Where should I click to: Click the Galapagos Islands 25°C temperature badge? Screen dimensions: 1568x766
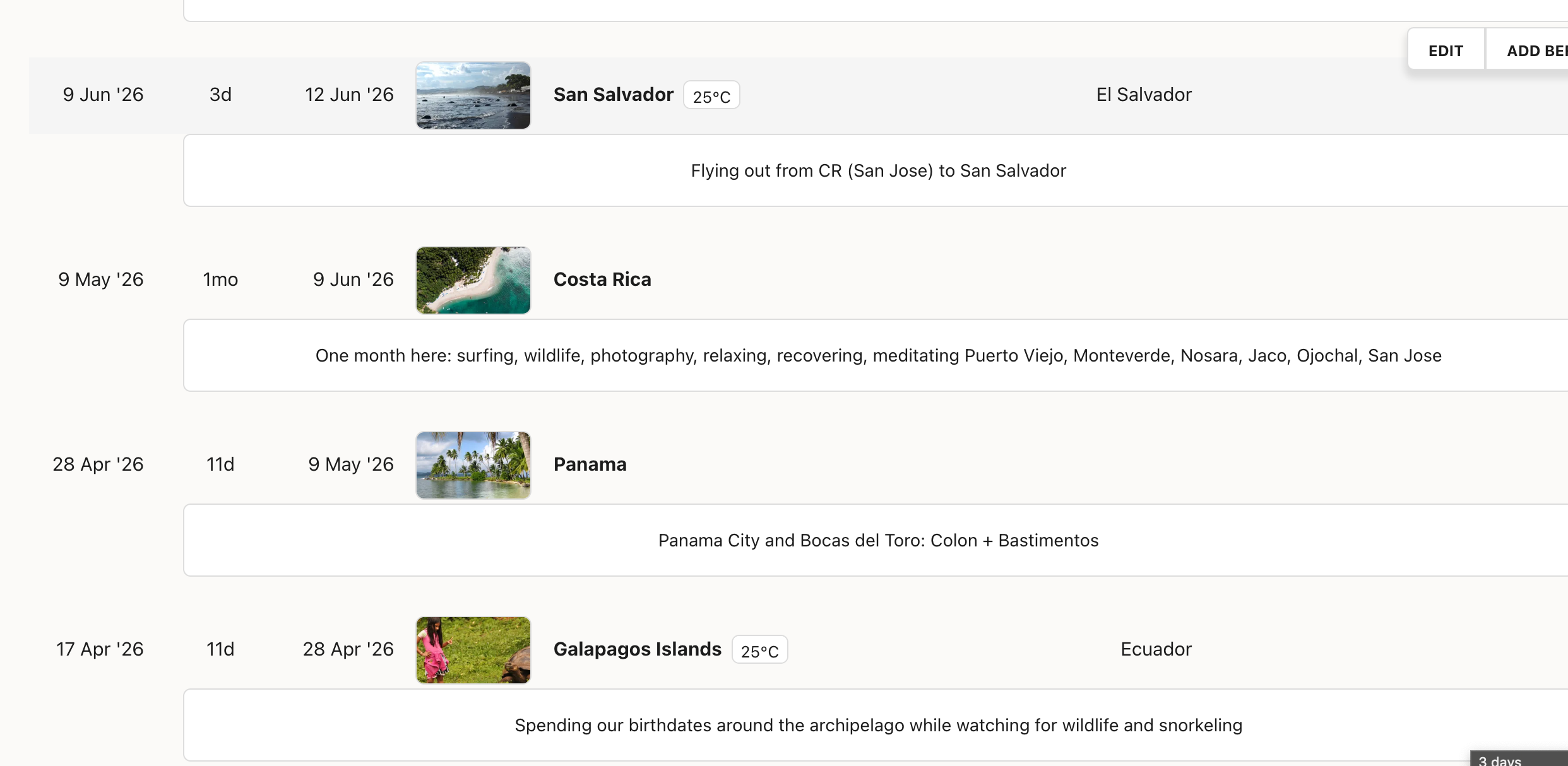(759, 651)
